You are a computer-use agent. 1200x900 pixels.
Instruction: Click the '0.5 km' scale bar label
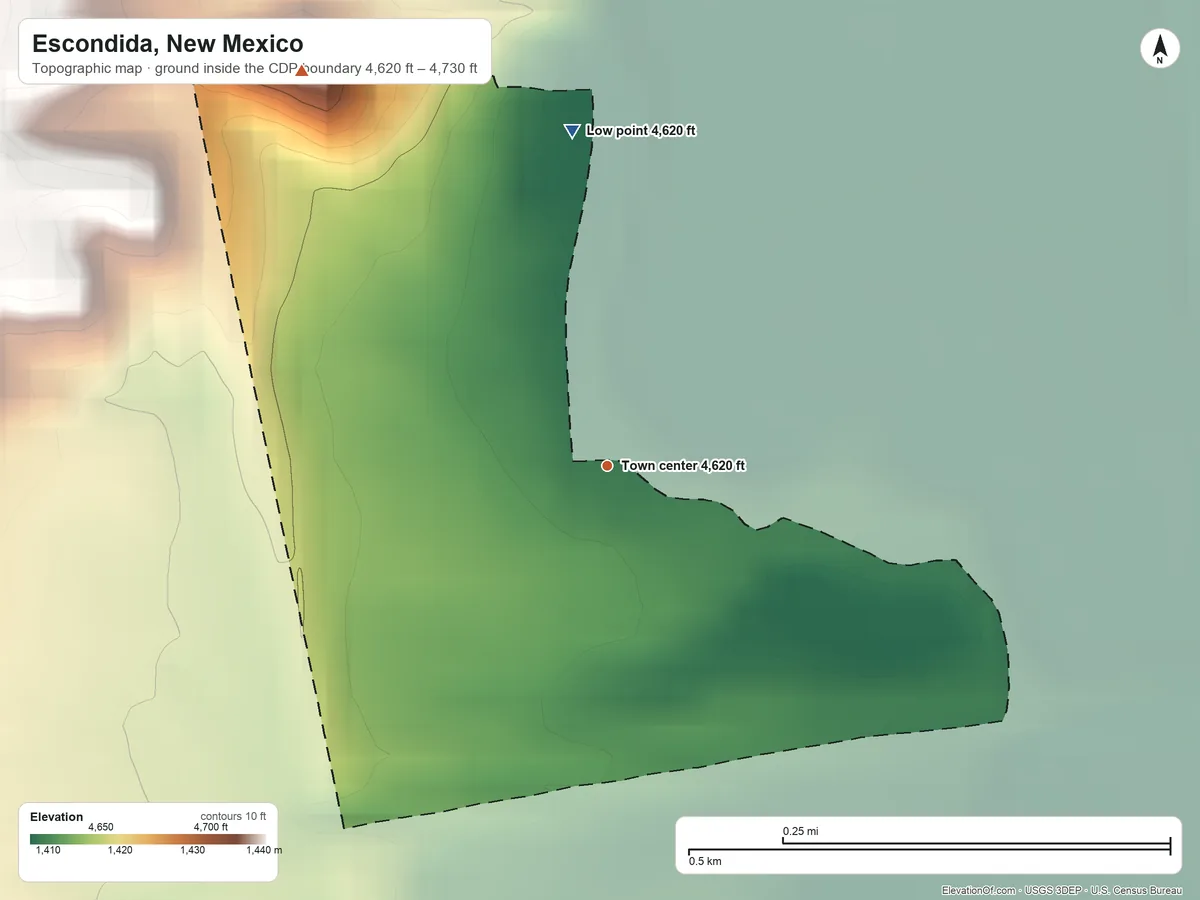705,860
